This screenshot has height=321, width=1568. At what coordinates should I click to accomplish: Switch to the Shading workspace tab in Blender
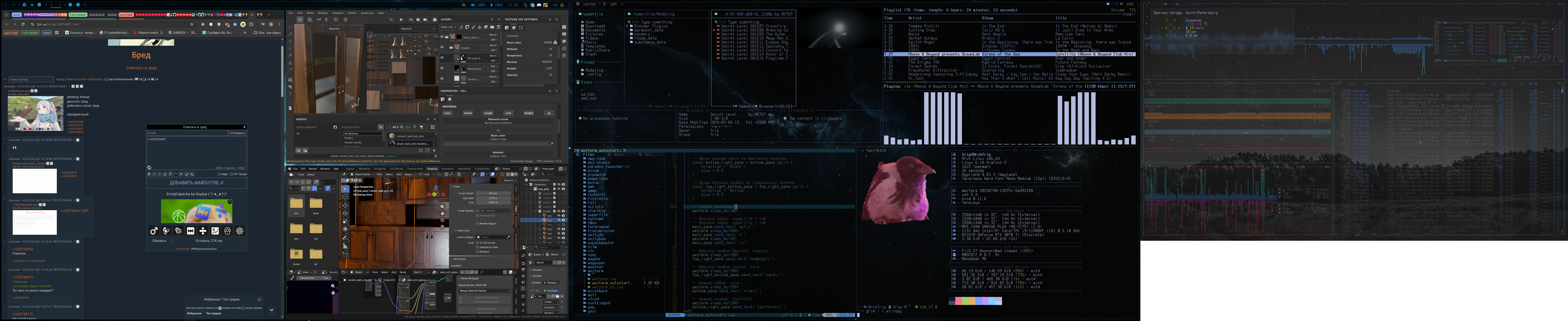(x=432, y=169)
